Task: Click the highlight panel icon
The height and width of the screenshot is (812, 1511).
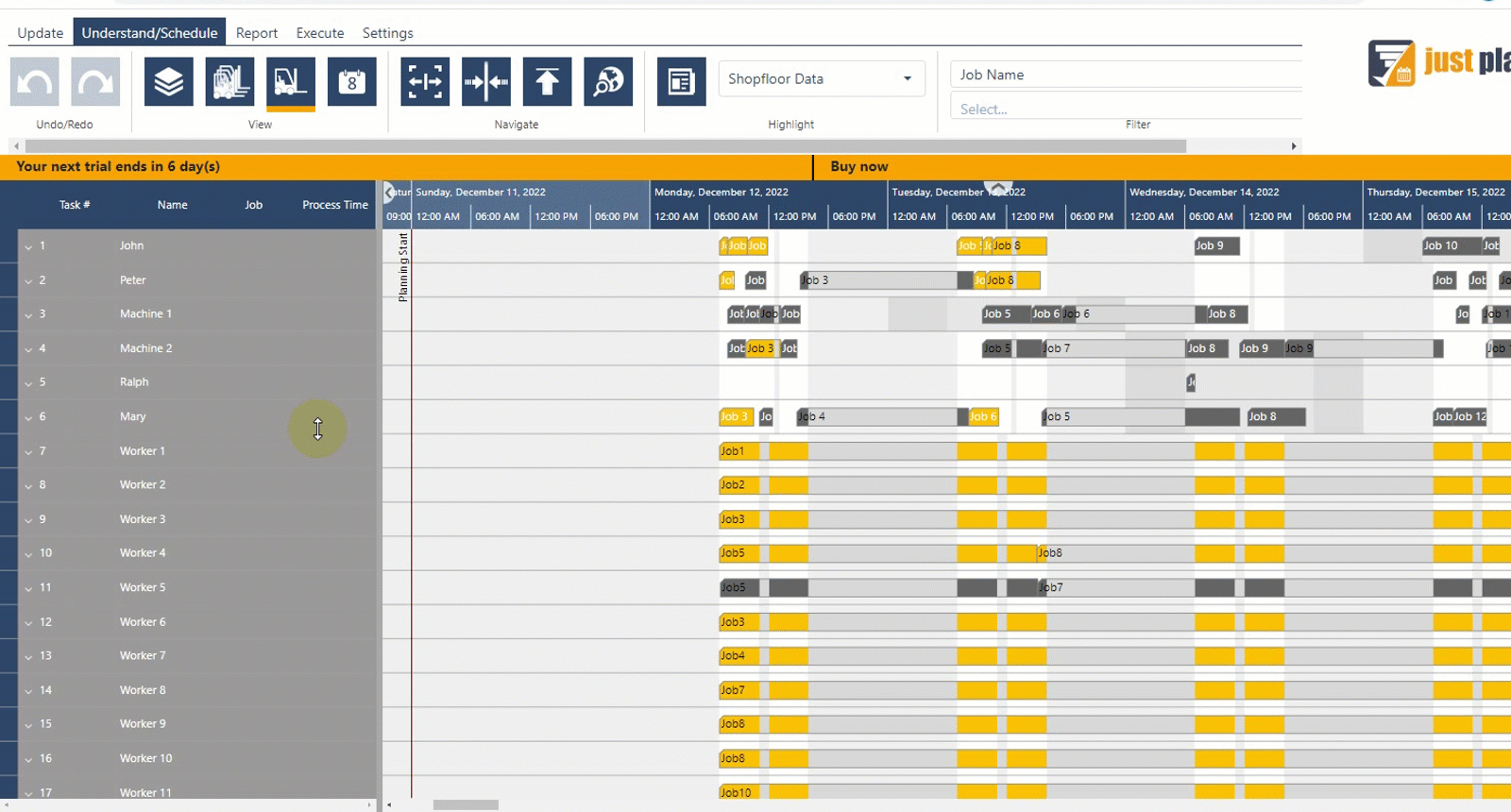Action: tap(681, 81)
